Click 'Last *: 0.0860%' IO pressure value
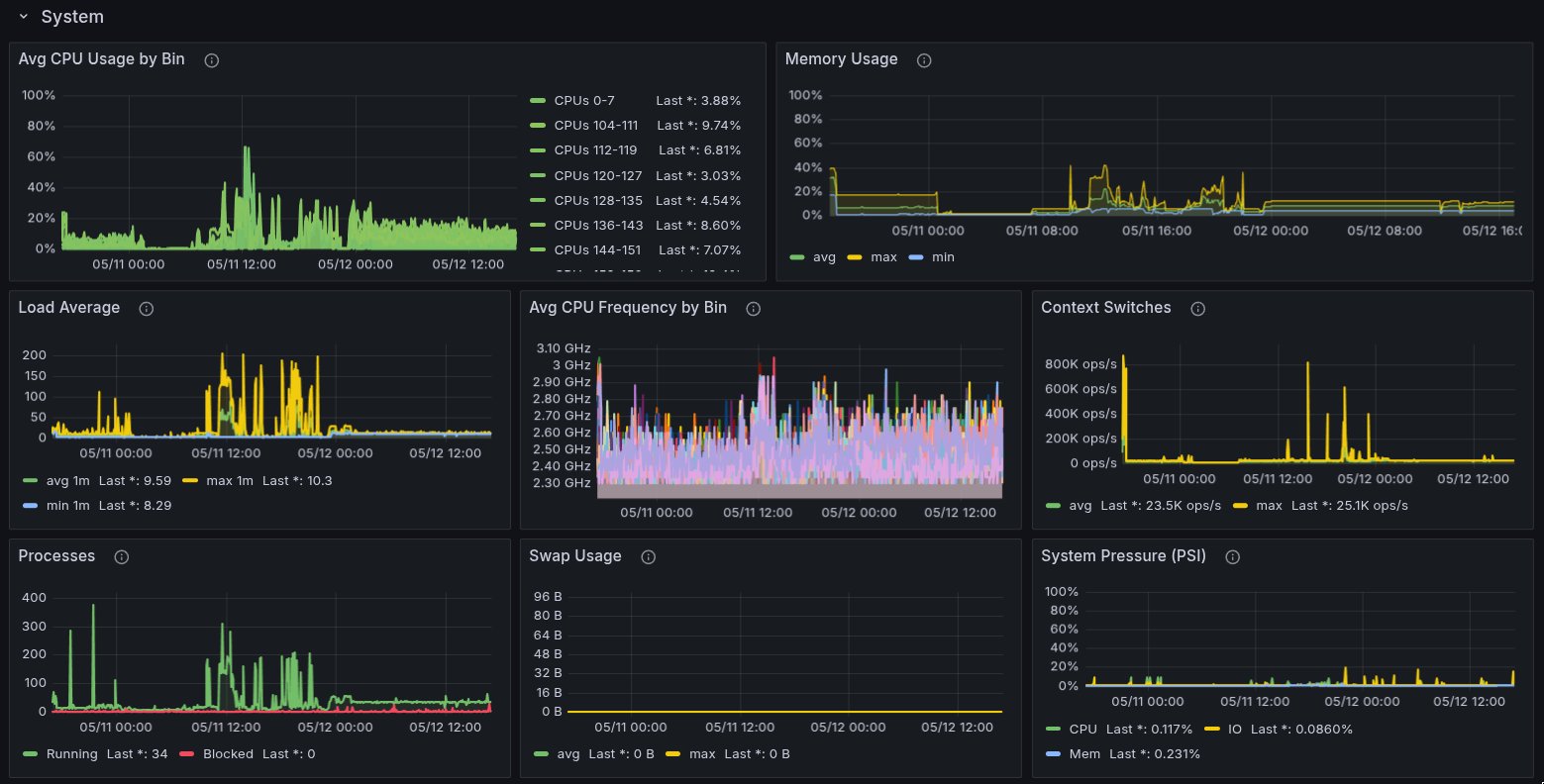Viewport: 1544px width, 784px height. 1301,729
